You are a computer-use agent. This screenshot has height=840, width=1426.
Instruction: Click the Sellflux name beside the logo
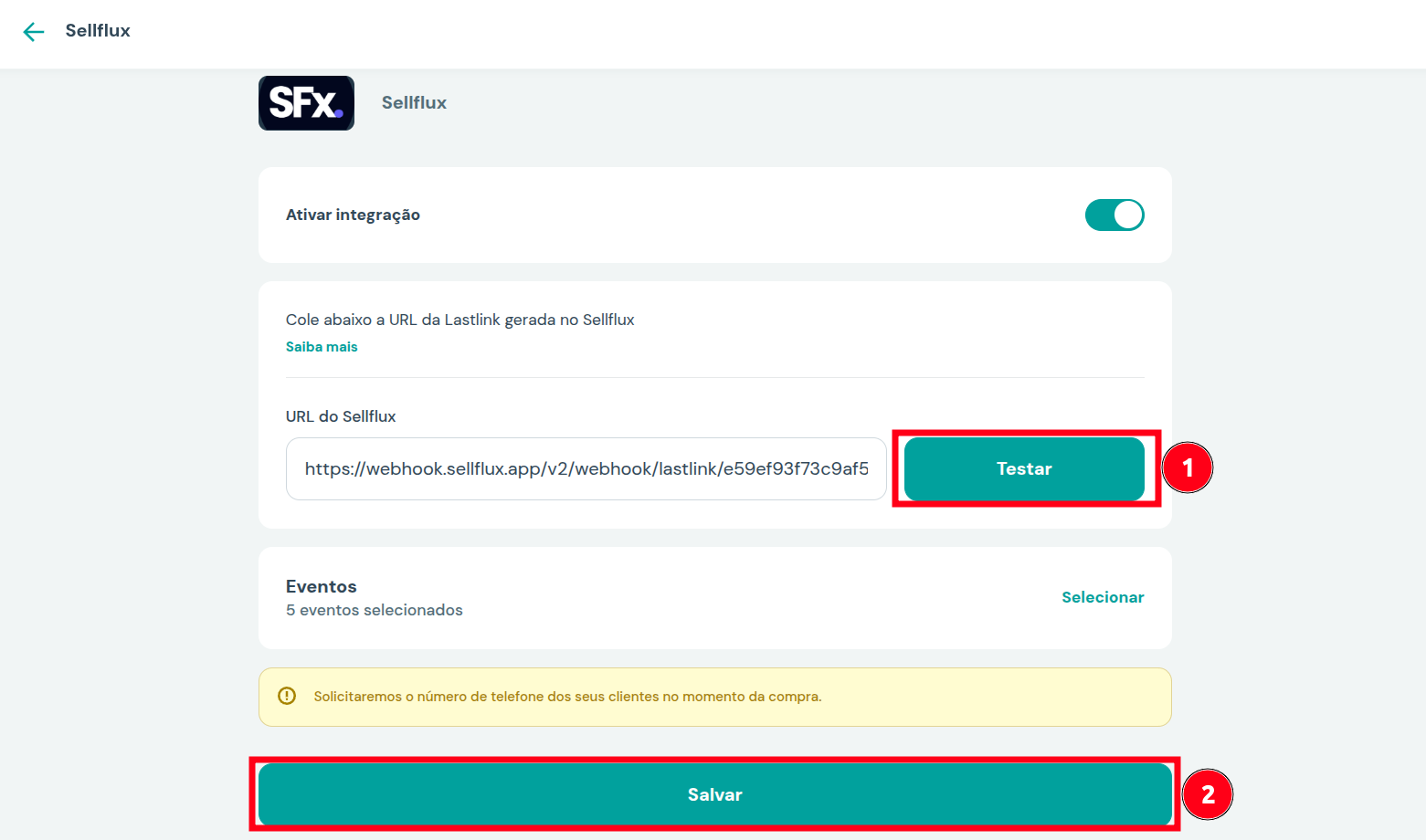click(x=414, y=103)
